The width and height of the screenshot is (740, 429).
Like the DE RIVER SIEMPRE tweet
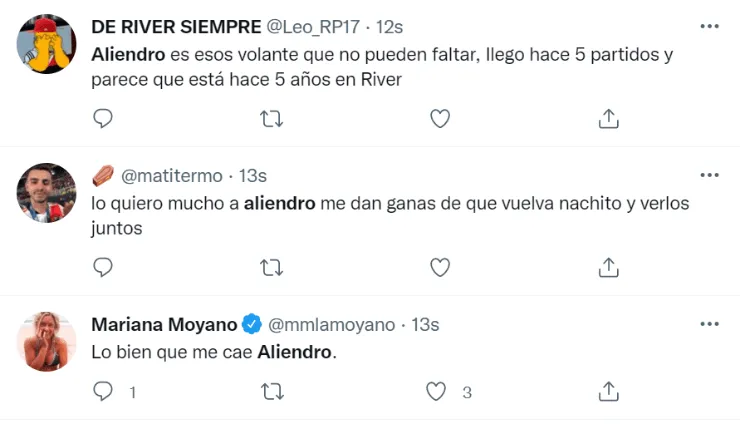439,119
